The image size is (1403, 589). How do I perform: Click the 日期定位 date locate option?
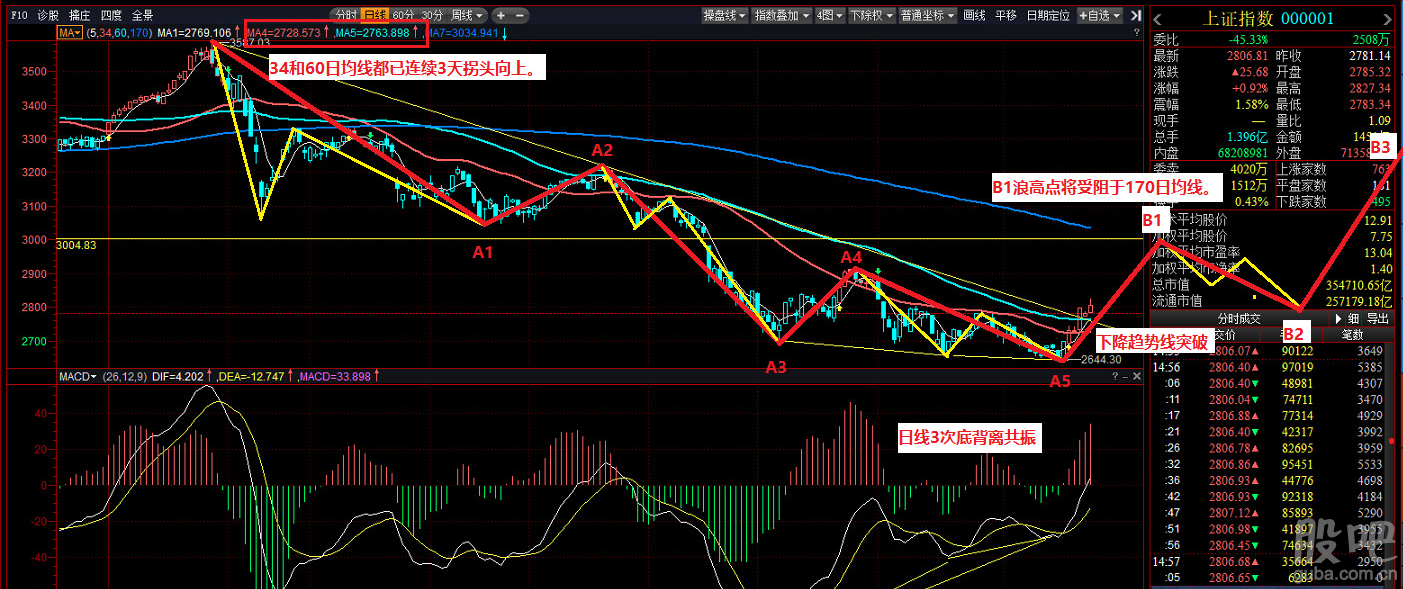pyautogui.click(x=1048, y=15)
